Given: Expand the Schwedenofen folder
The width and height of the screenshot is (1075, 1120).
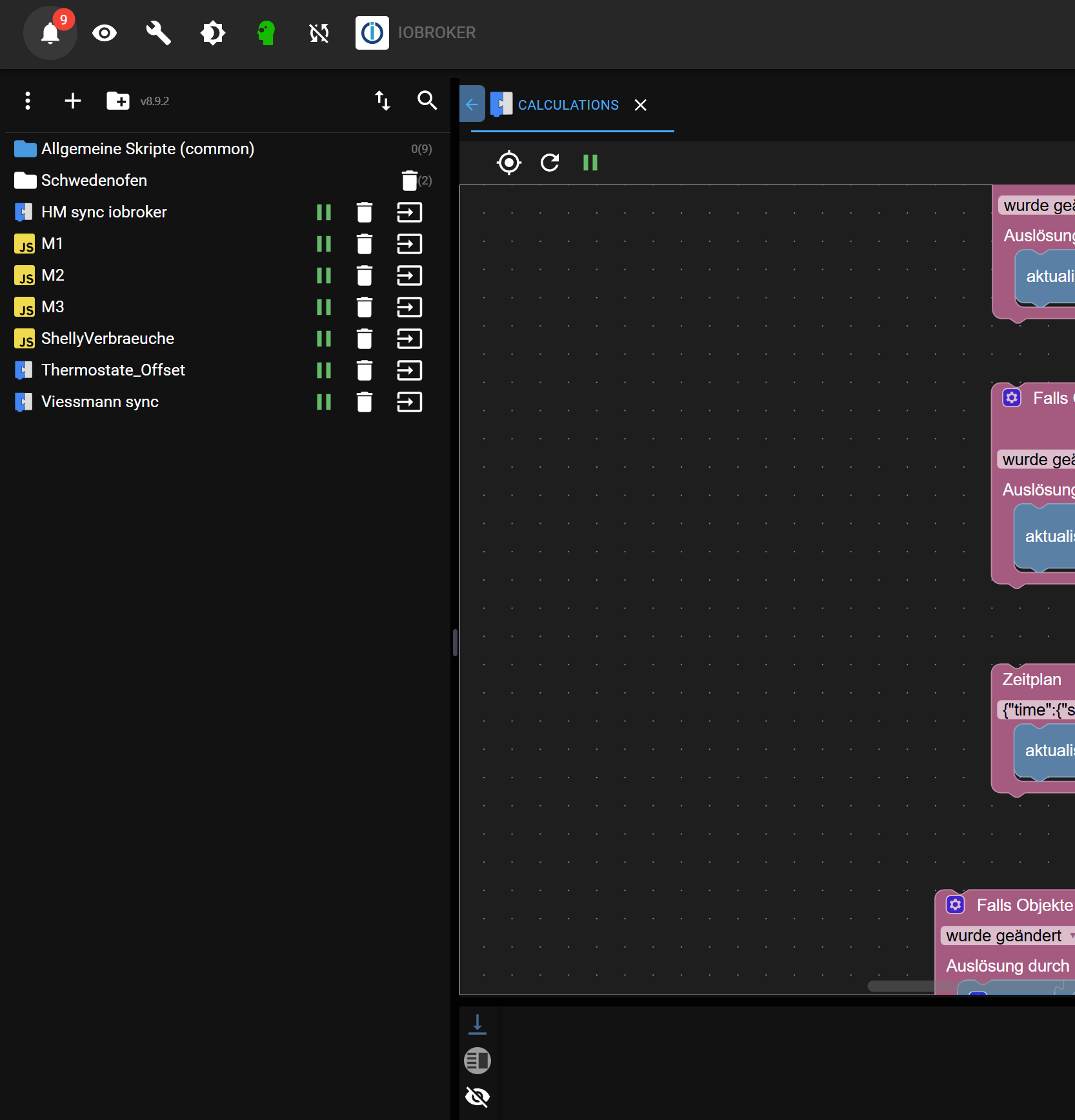Looking at the screenshot, I should 94,181.
